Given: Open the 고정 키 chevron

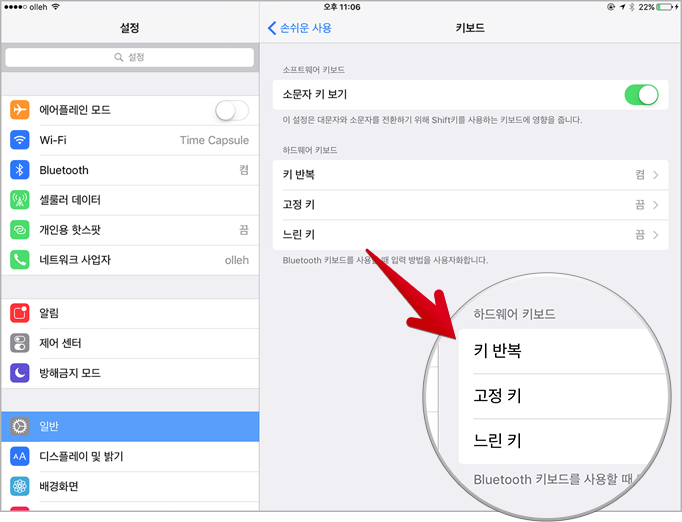Looking at the screenshot, I should pos(656,205).
